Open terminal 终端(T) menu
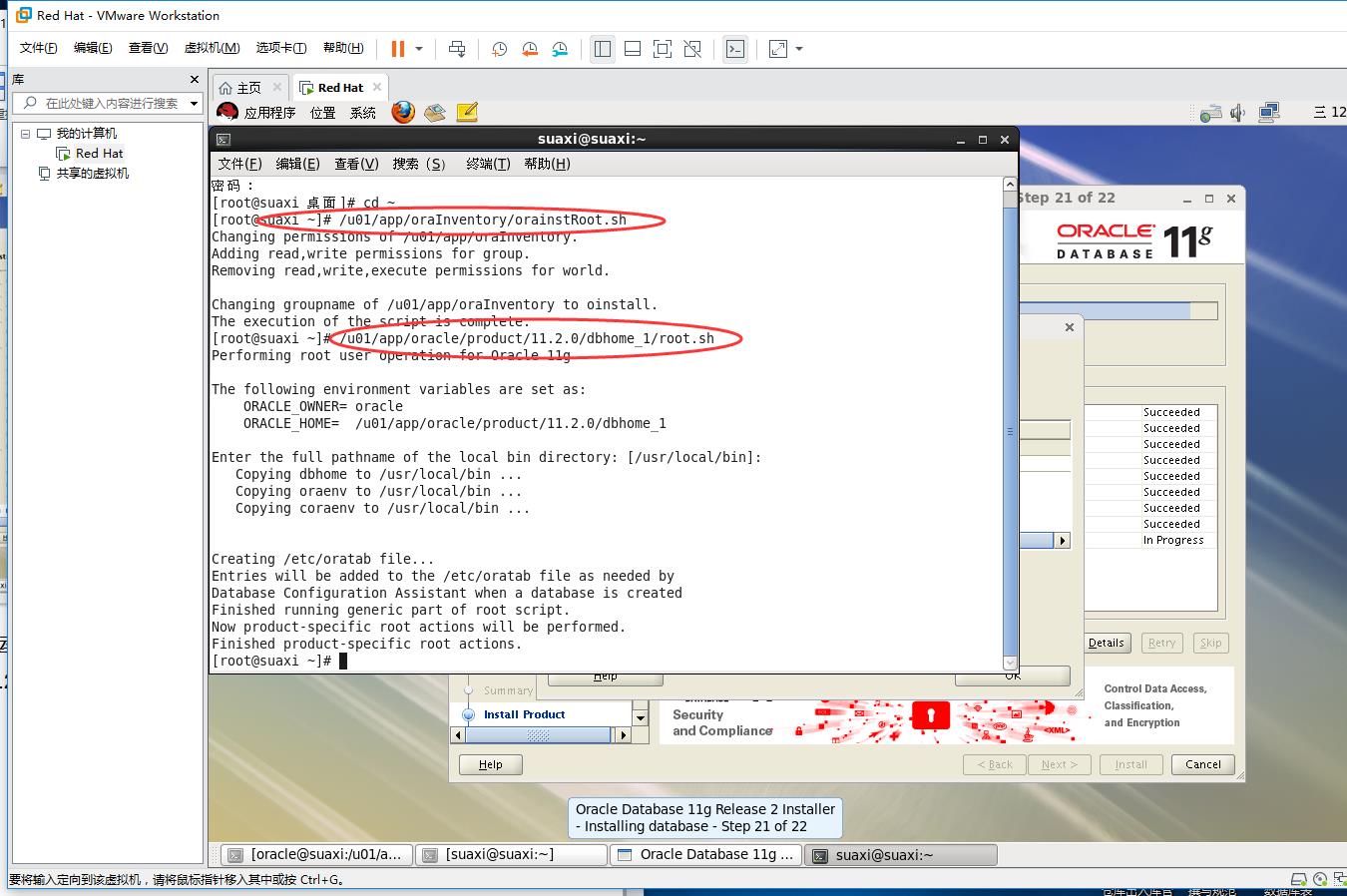This screenshot has height=896, width=1347. (488, 164)
